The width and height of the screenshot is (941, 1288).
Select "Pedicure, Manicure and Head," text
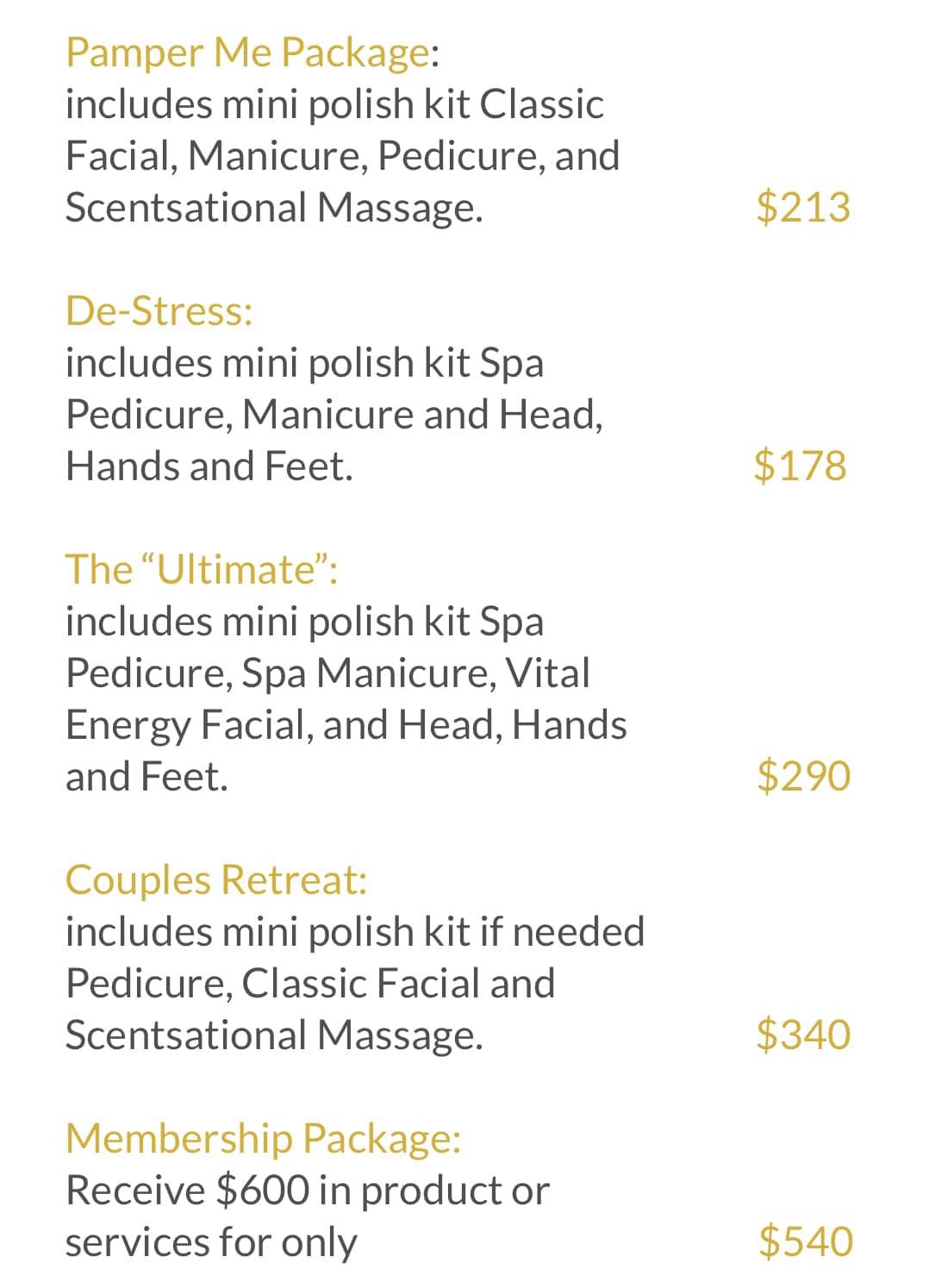(x=334, y=415)
